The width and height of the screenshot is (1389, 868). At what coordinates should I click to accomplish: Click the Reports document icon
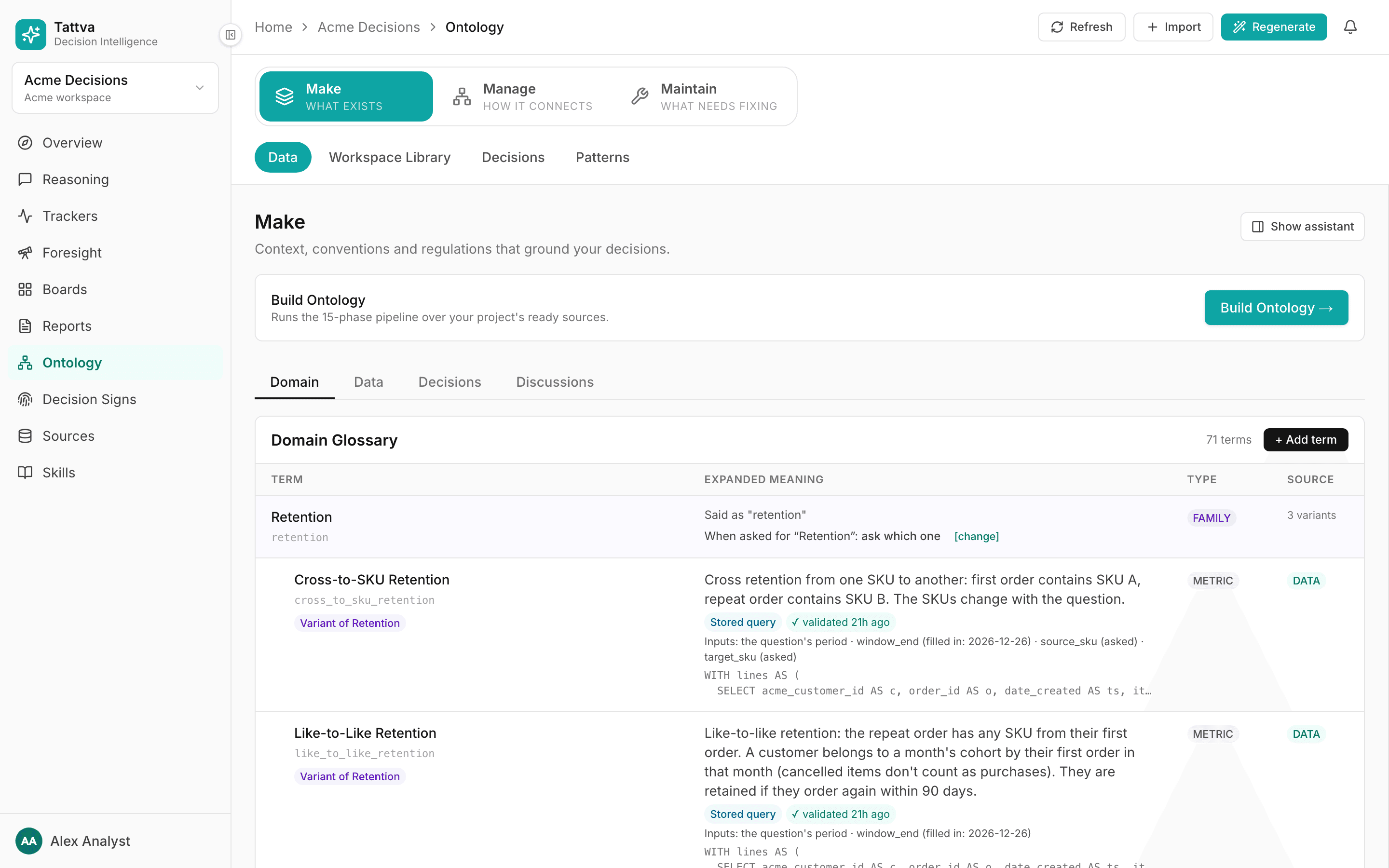25,326
